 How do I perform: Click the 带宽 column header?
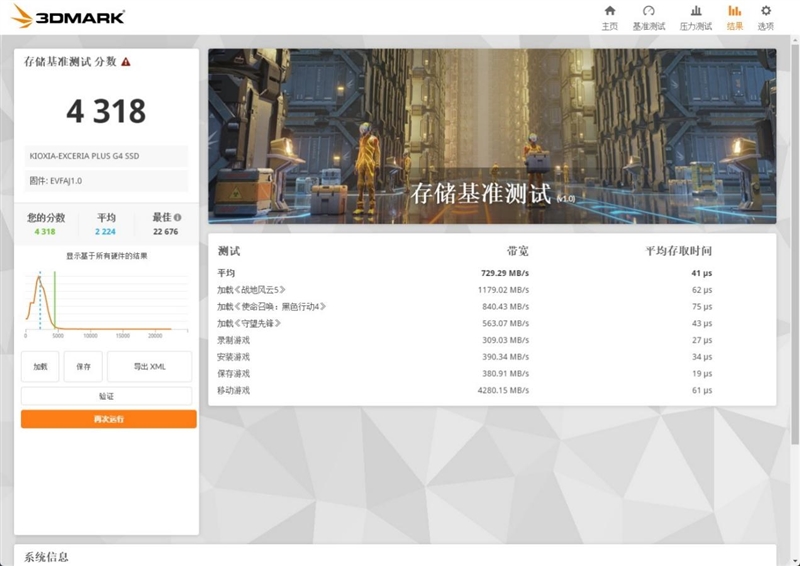(x=518, y=251)
